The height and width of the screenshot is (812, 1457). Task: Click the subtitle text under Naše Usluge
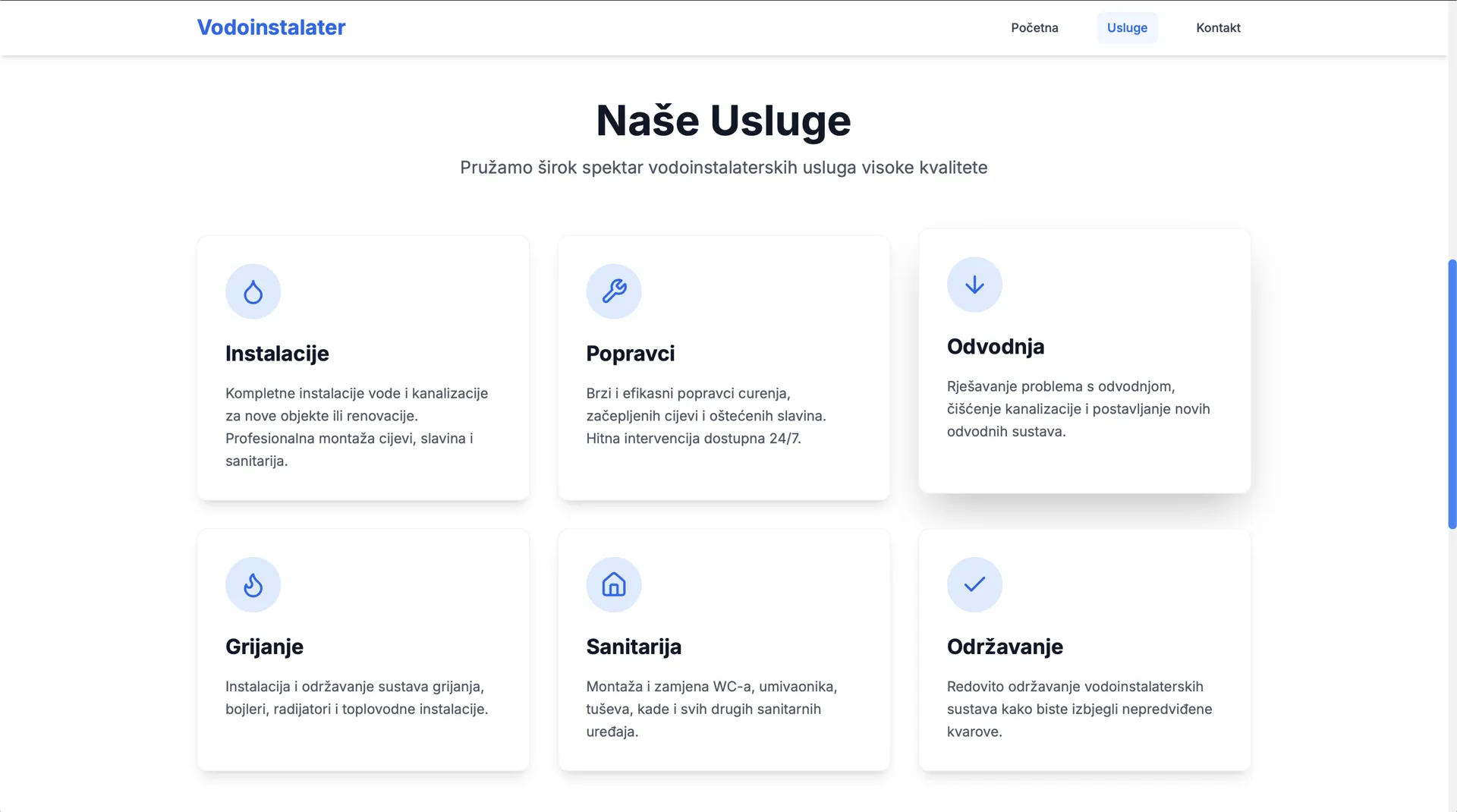click(723, 168)
